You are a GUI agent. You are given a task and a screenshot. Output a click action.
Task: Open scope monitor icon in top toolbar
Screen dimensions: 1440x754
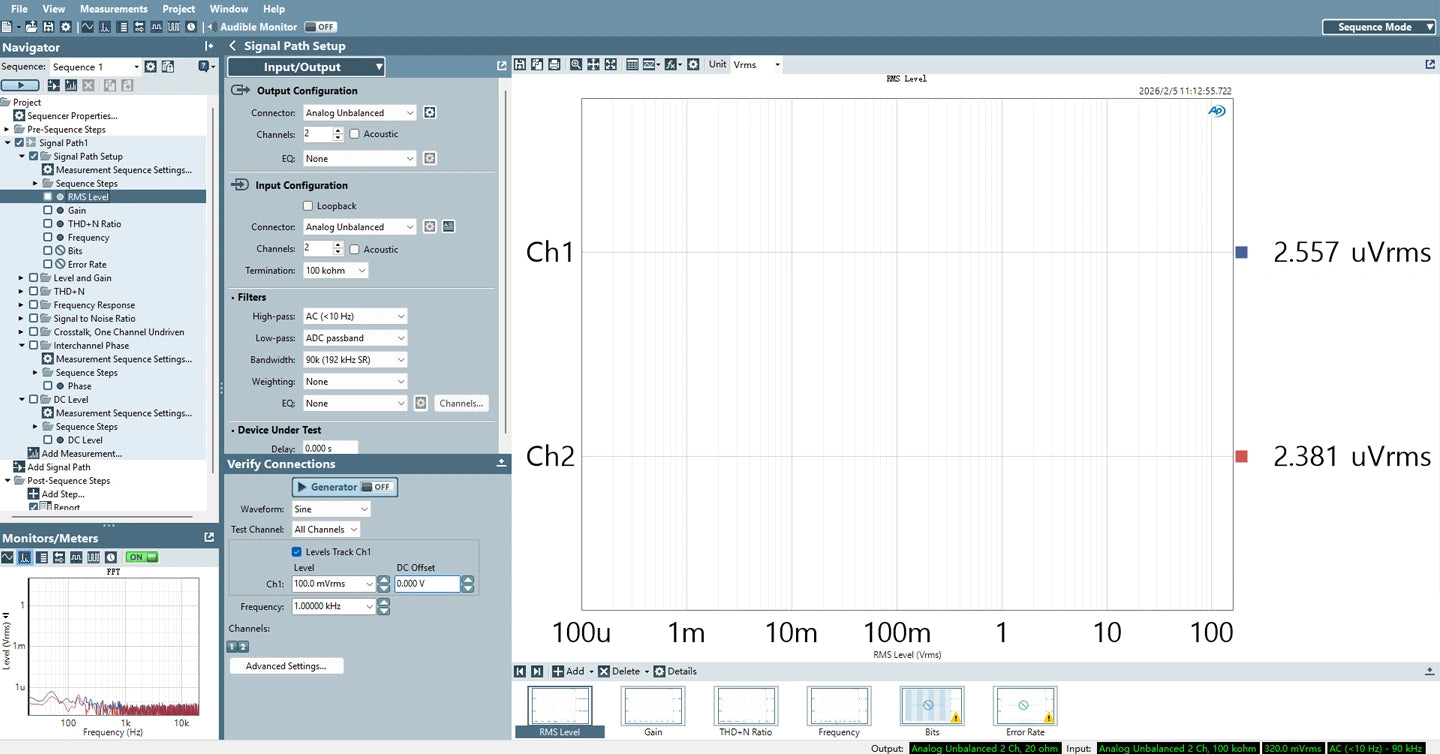tap(87, 27)
